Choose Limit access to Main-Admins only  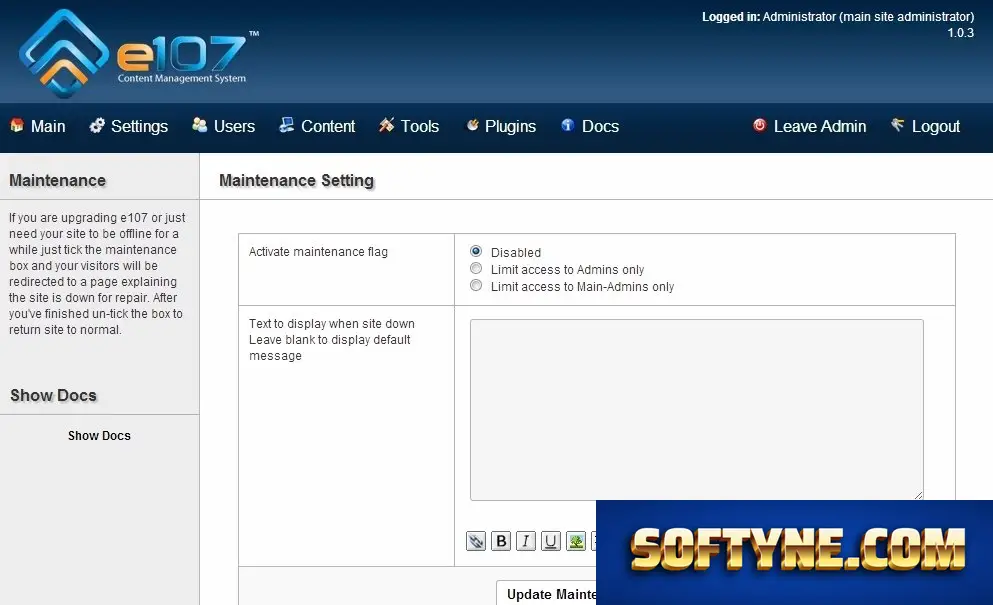476,286
